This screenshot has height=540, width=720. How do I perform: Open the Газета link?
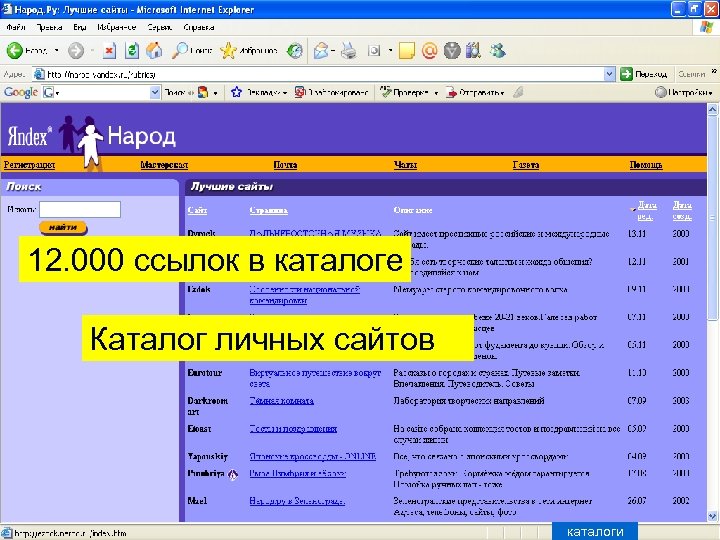526,165
